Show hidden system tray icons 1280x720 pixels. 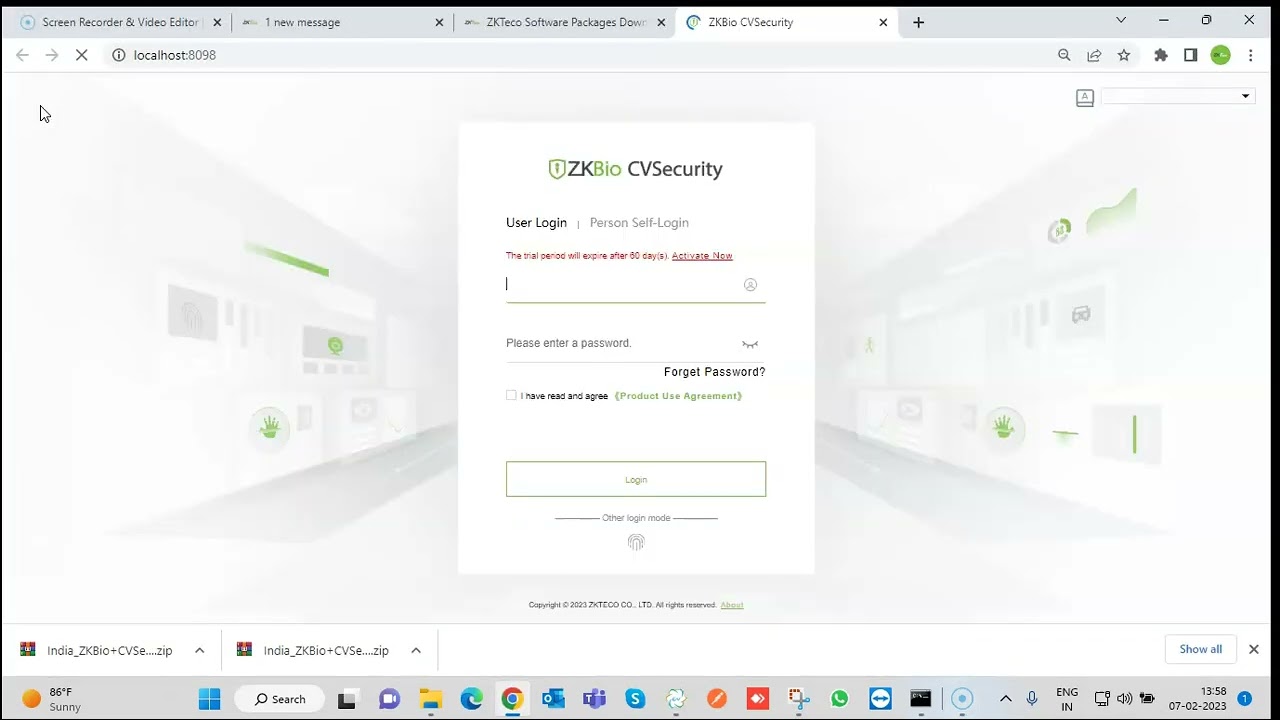1005,698
